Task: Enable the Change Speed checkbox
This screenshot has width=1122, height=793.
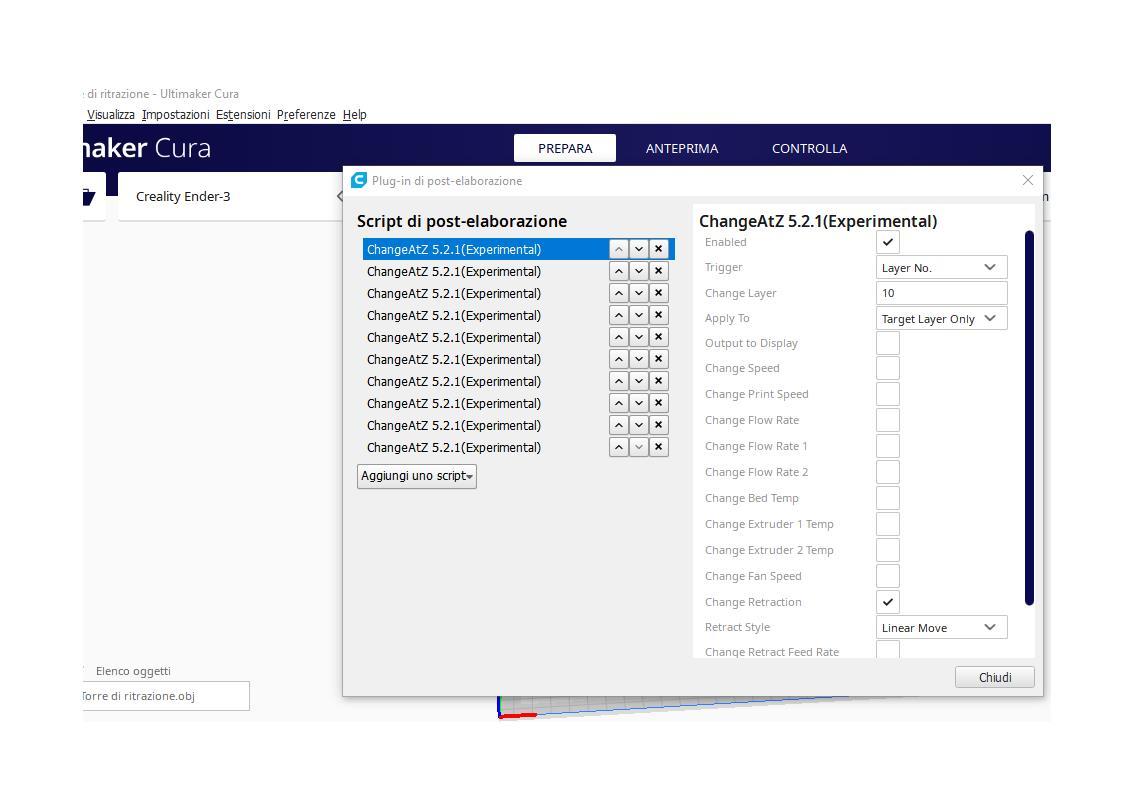Action: click(887, 368)
